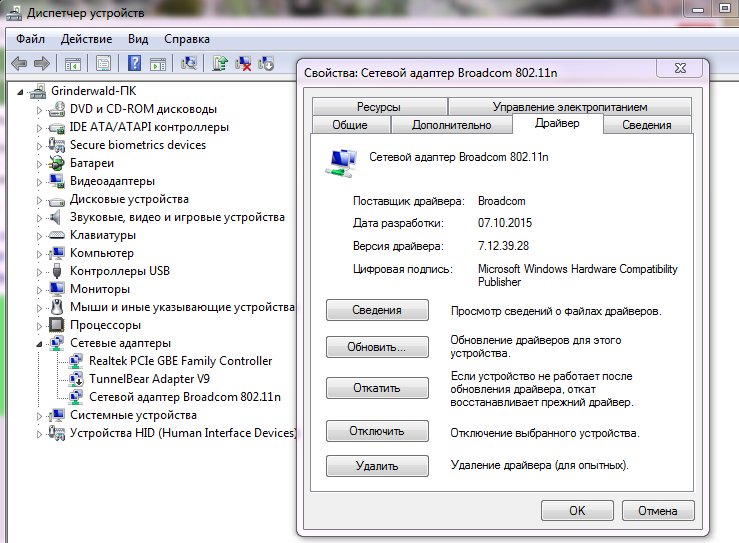The width and height of the screenshot is (739, 543).
Task: Click the TunnelBear Adapter V9 icon
Action: pos(75,379)
